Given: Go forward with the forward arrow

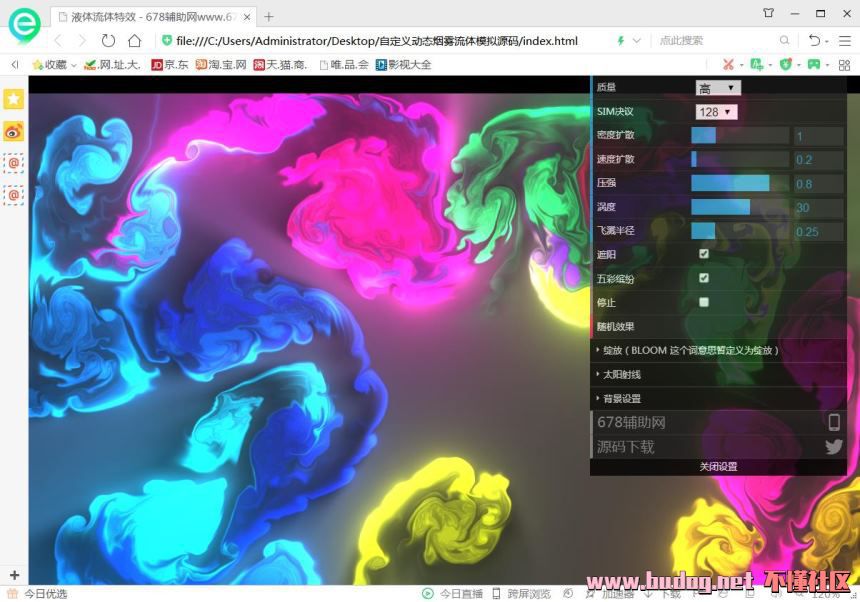Looking at the screenshot, I should click(x=82, y=41).
